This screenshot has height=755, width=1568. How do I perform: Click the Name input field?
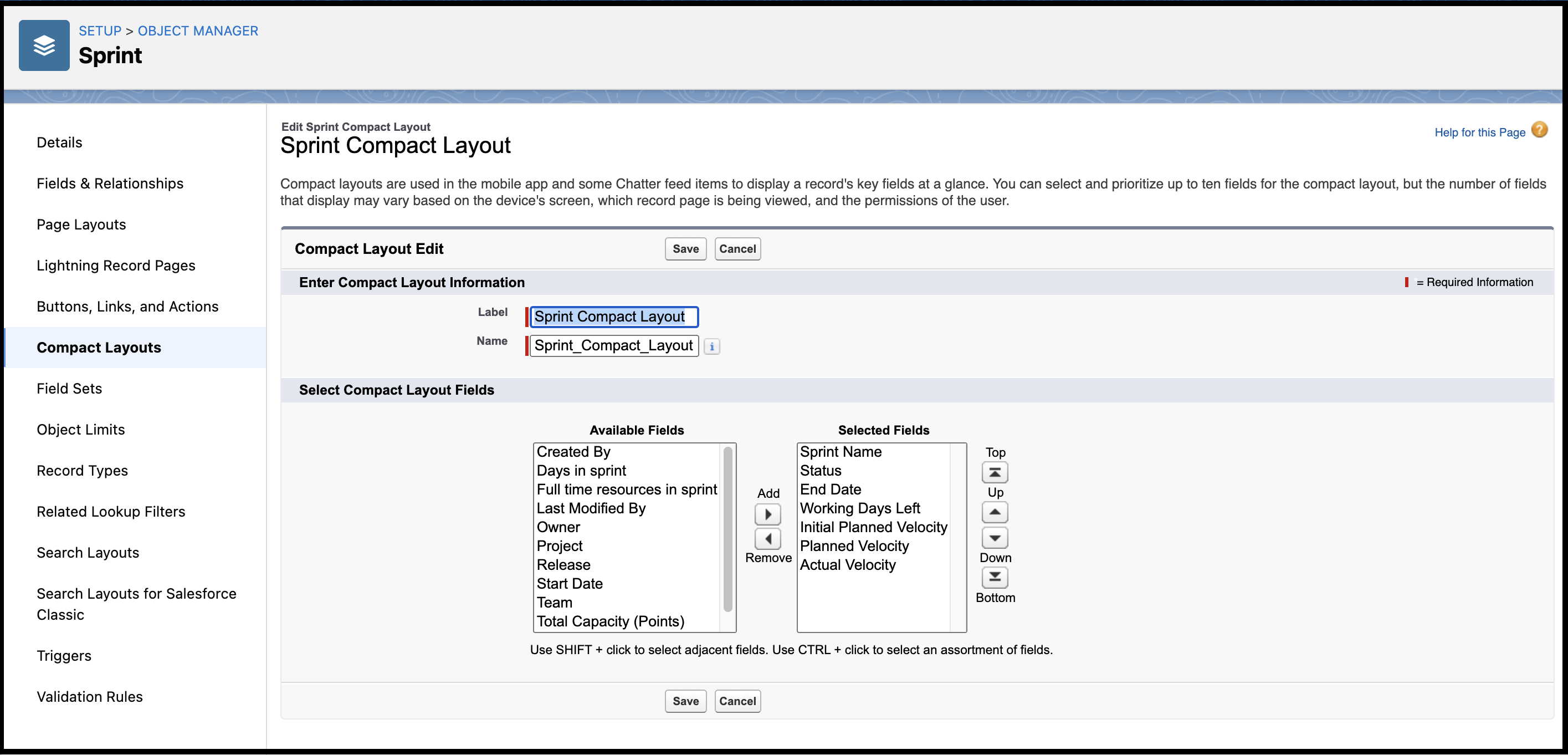(x=613, y=346)
